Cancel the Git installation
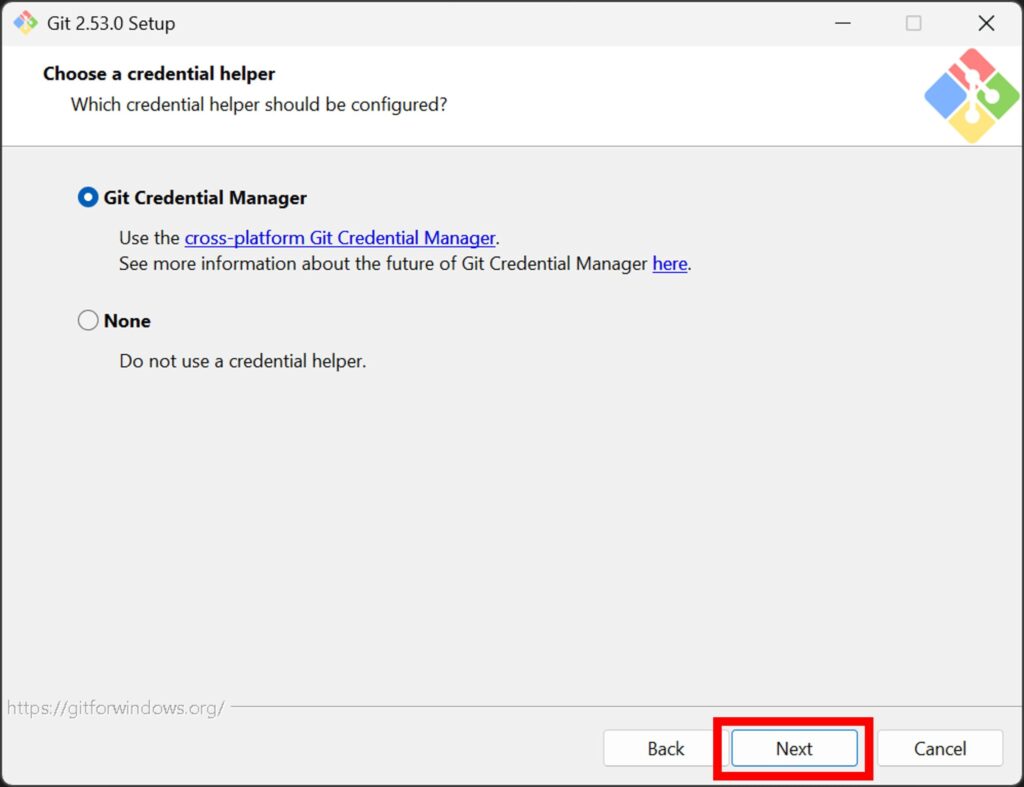This screenshot has width=1024, height=787. 940,749
